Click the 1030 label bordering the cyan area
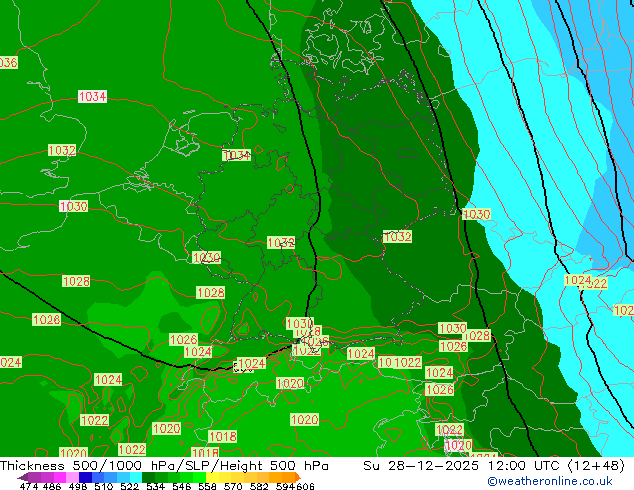 [x=477, y=215]
